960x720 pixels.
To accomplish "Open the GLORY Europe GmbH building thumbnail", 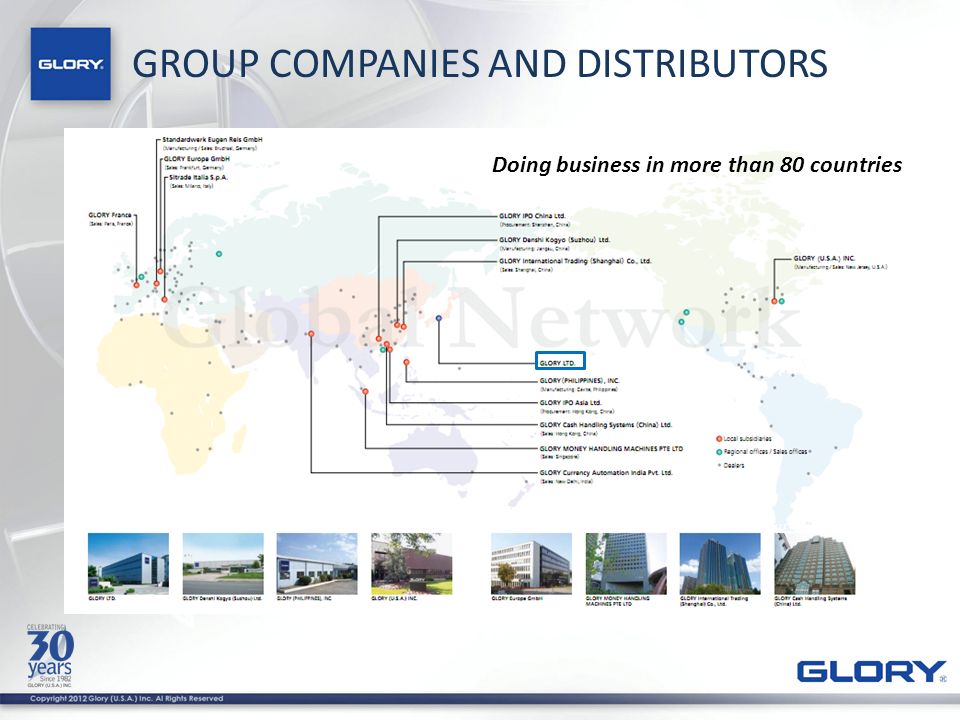I will (531, 563).
